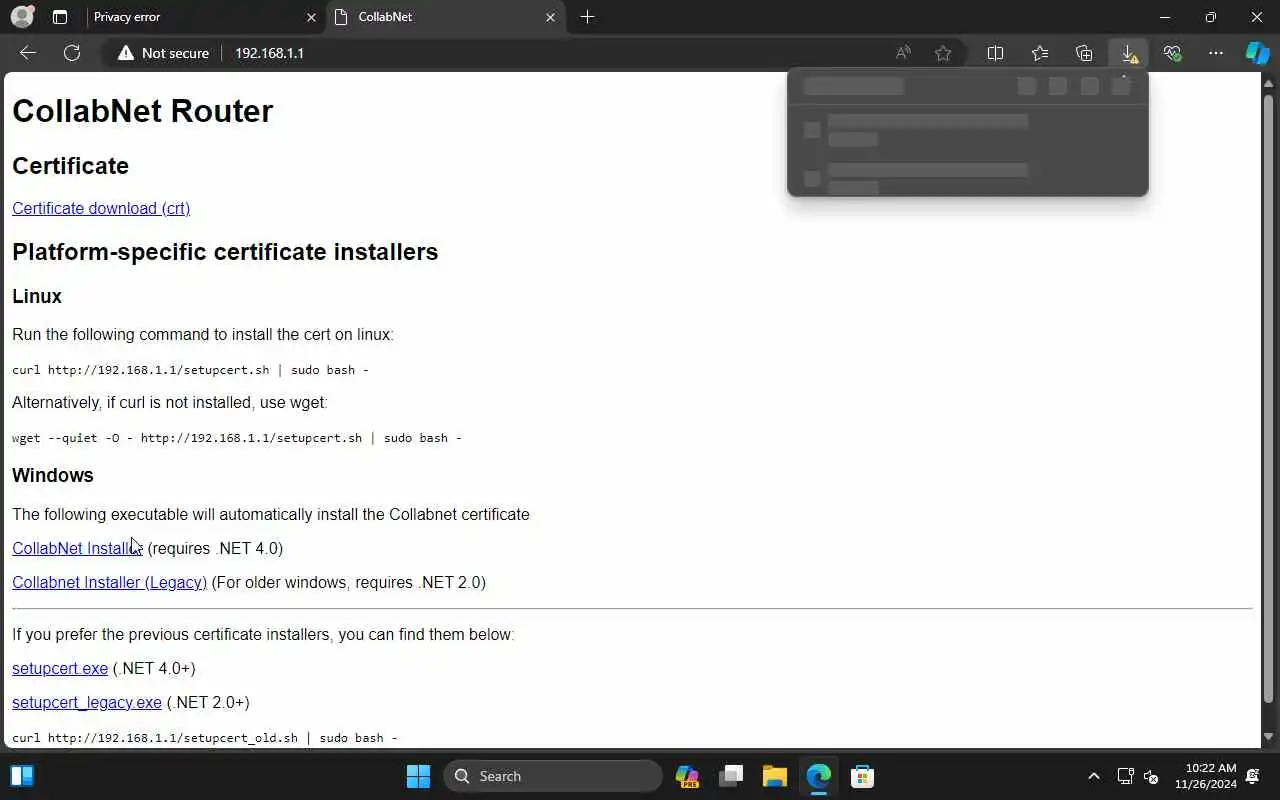Screen dimensions: 1280x800
Task: Open Microsoft Store from taskbar
Action: coord(862,776)
